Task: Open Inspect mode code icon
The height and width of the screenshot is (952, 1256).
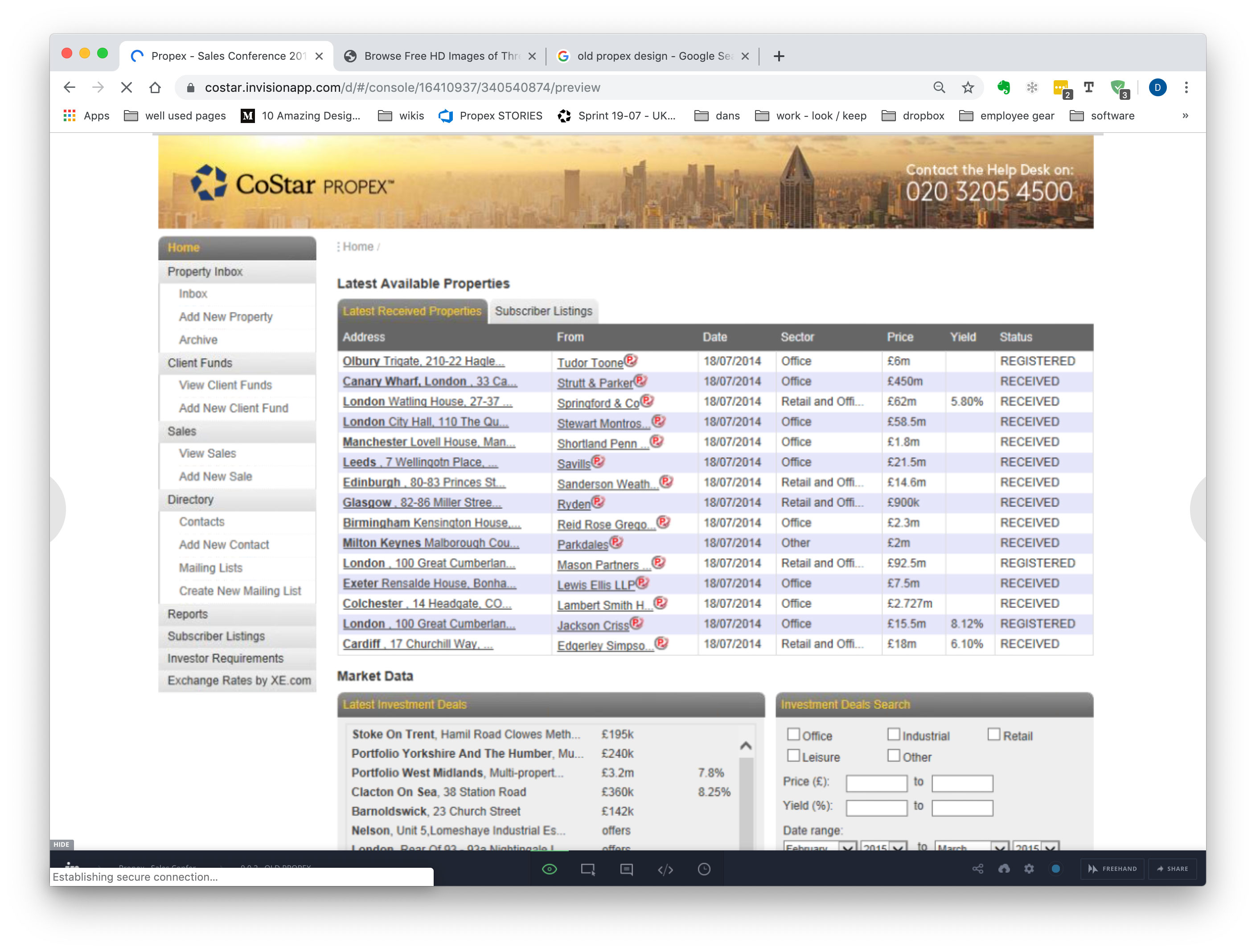Action: (665, 869)
